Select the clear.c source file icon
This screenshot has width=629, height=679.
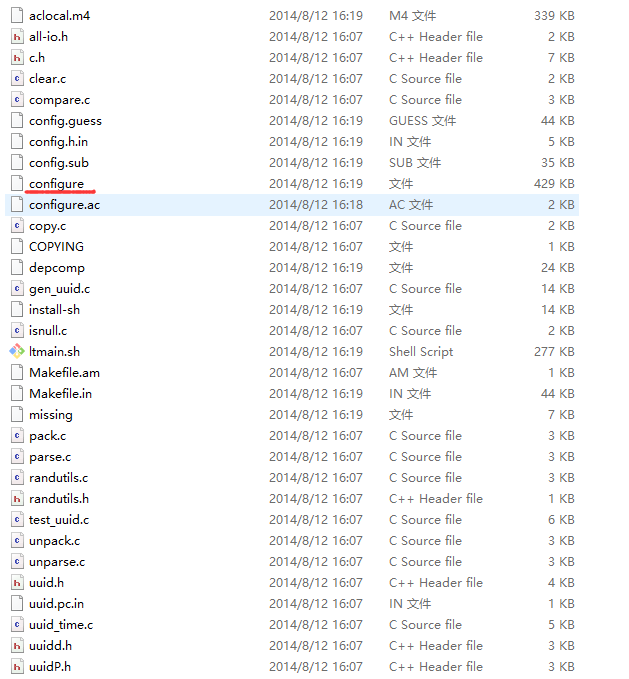pyautogui.click(x=17, y=79)
